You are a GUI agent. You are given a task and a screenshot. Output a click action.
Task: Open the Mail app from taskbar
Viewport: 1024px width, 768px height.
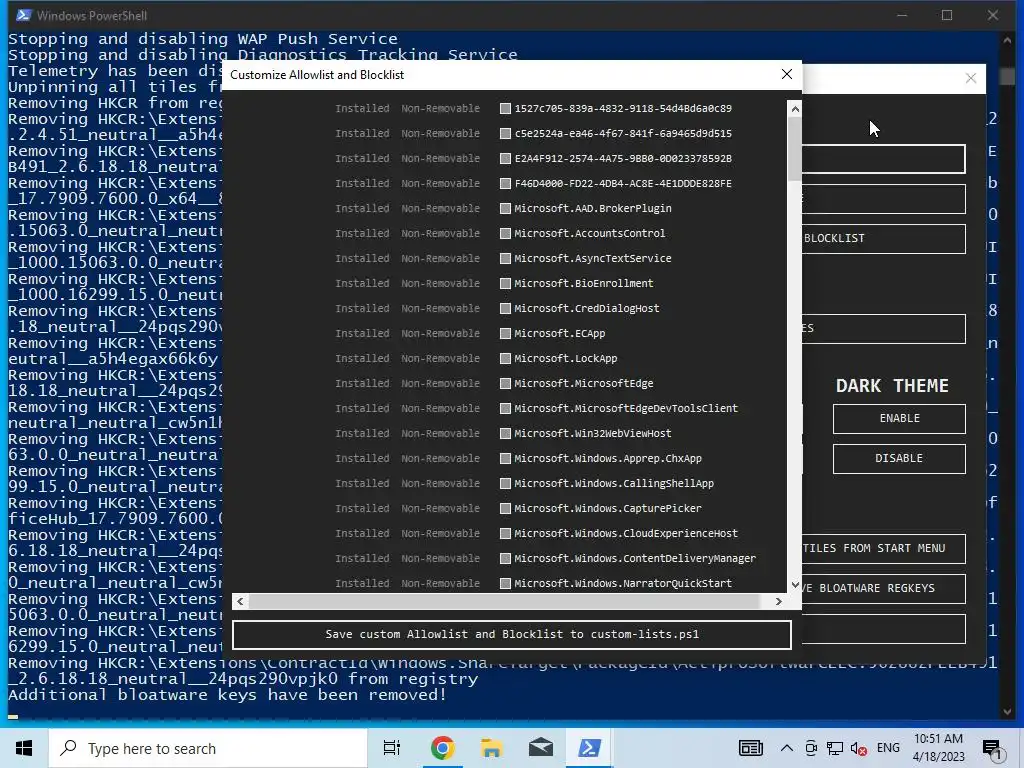[x=541, y=748]
